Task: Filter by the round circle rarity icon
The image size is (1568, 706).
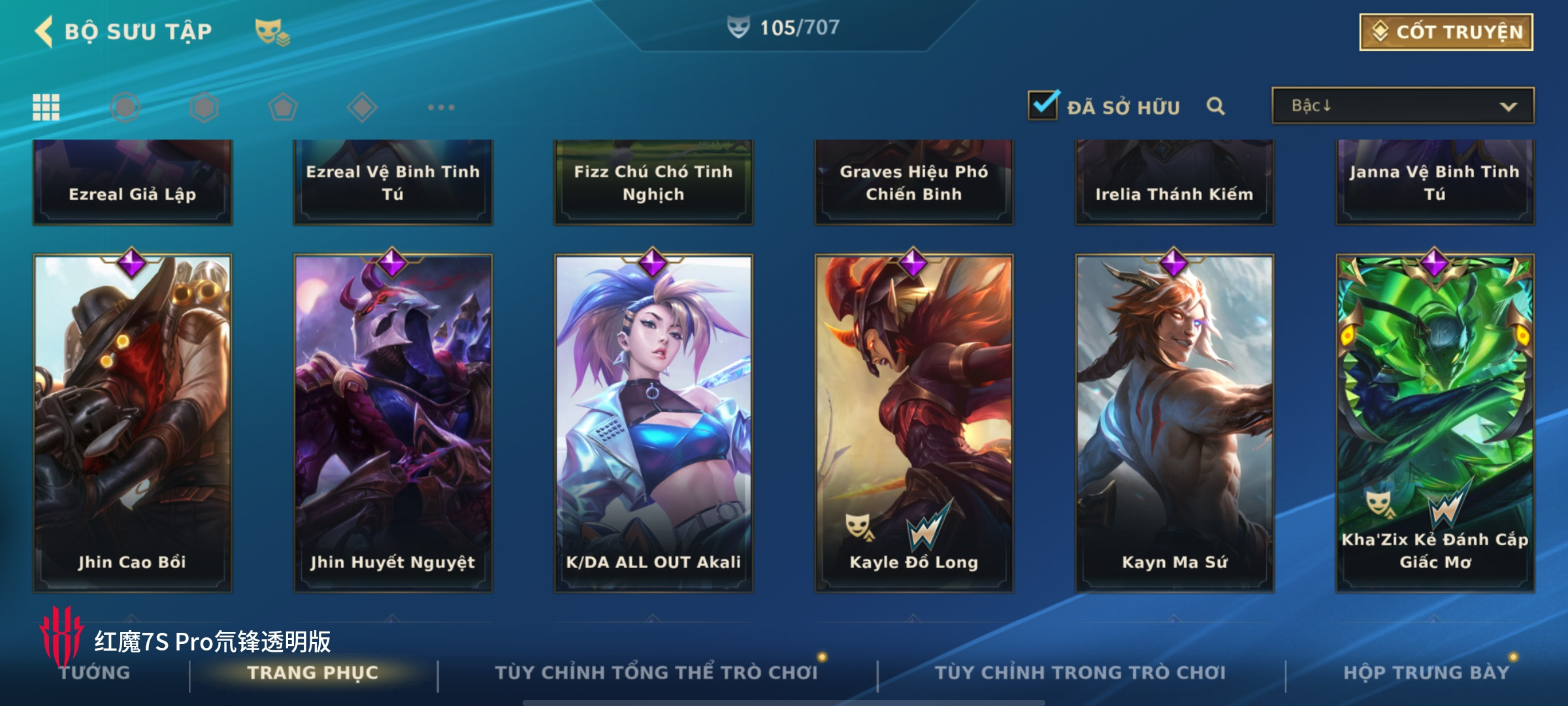Action: (x=125, y=107)
